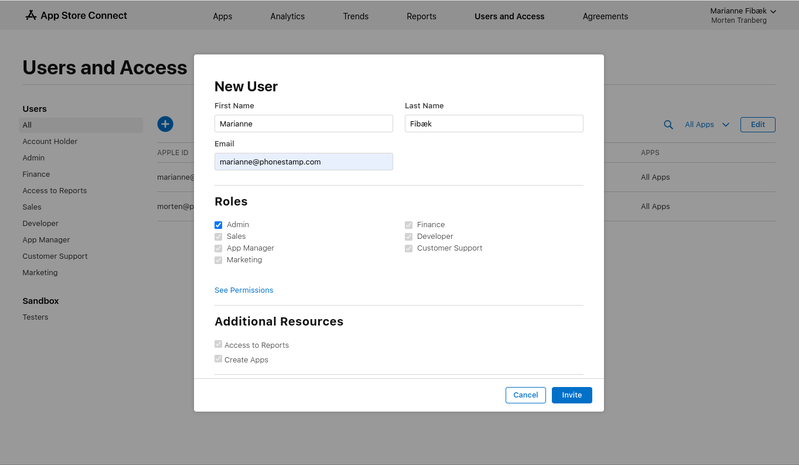Toggle the Customer Support role checkbox
The height and width of the screenshot is (465, 799).
(x=409, y=248)
